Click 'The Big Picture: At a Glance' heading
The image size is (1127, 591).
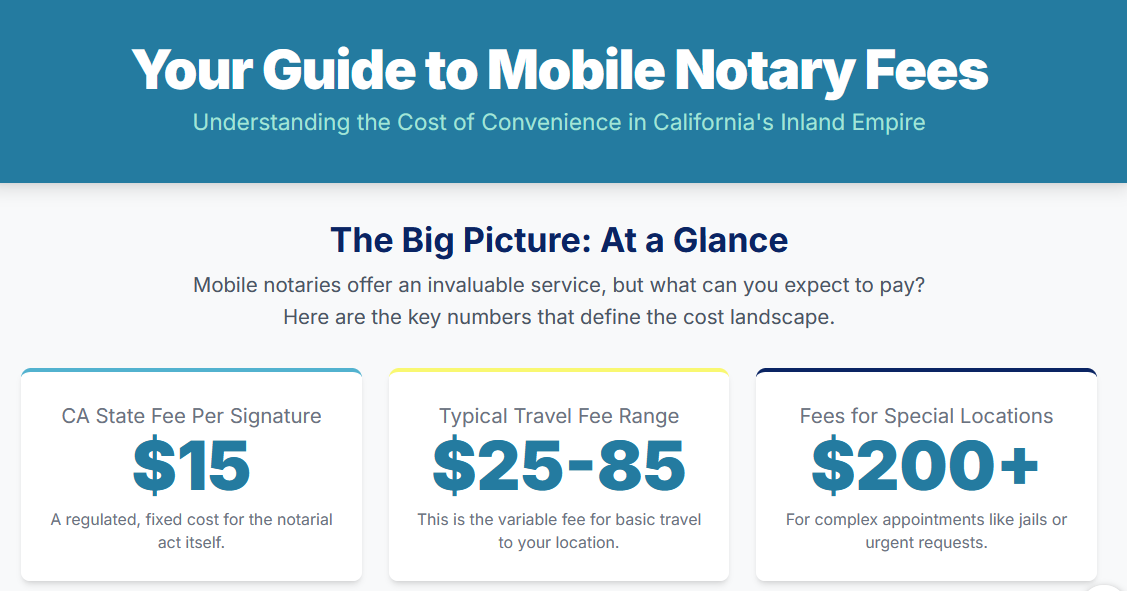(559, 240)
